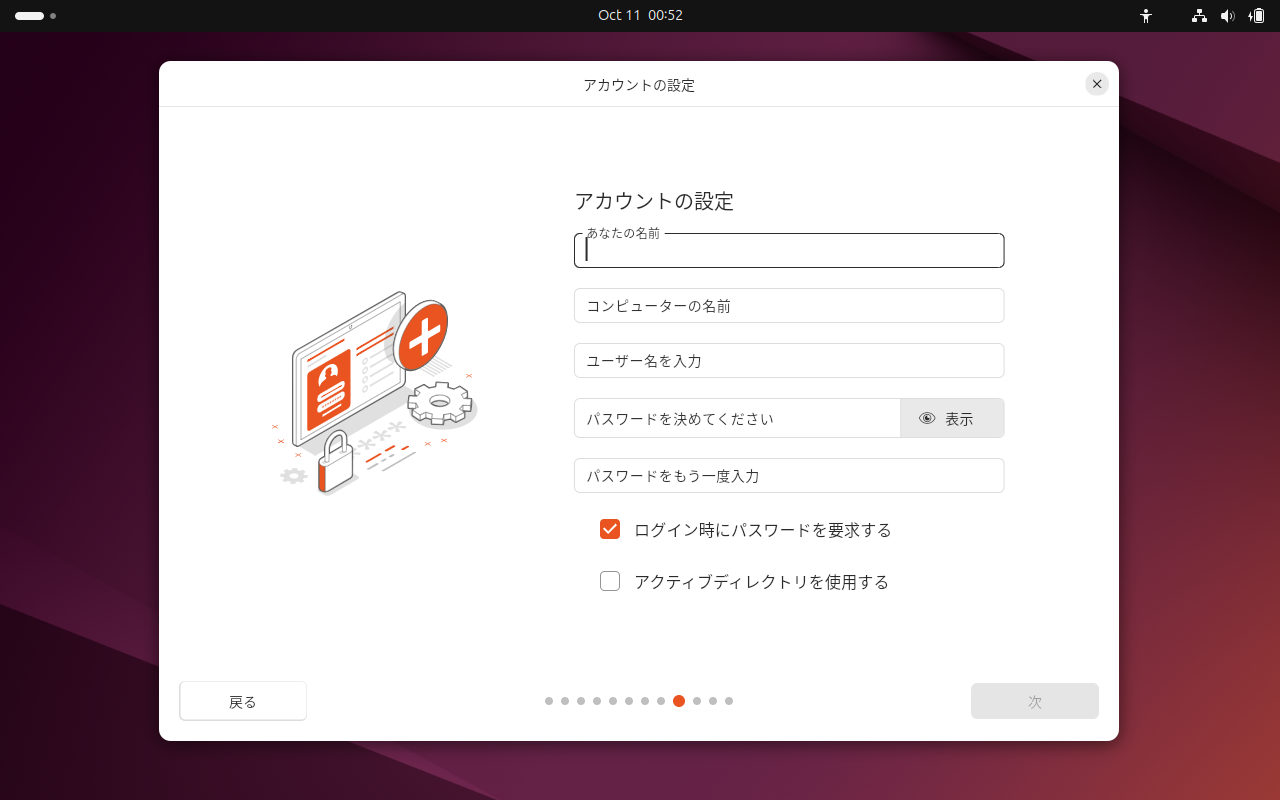Viewport: 1280px width, 800px height.
Task: Click the ユーザー名を入力 field
Action: (788, 360)
